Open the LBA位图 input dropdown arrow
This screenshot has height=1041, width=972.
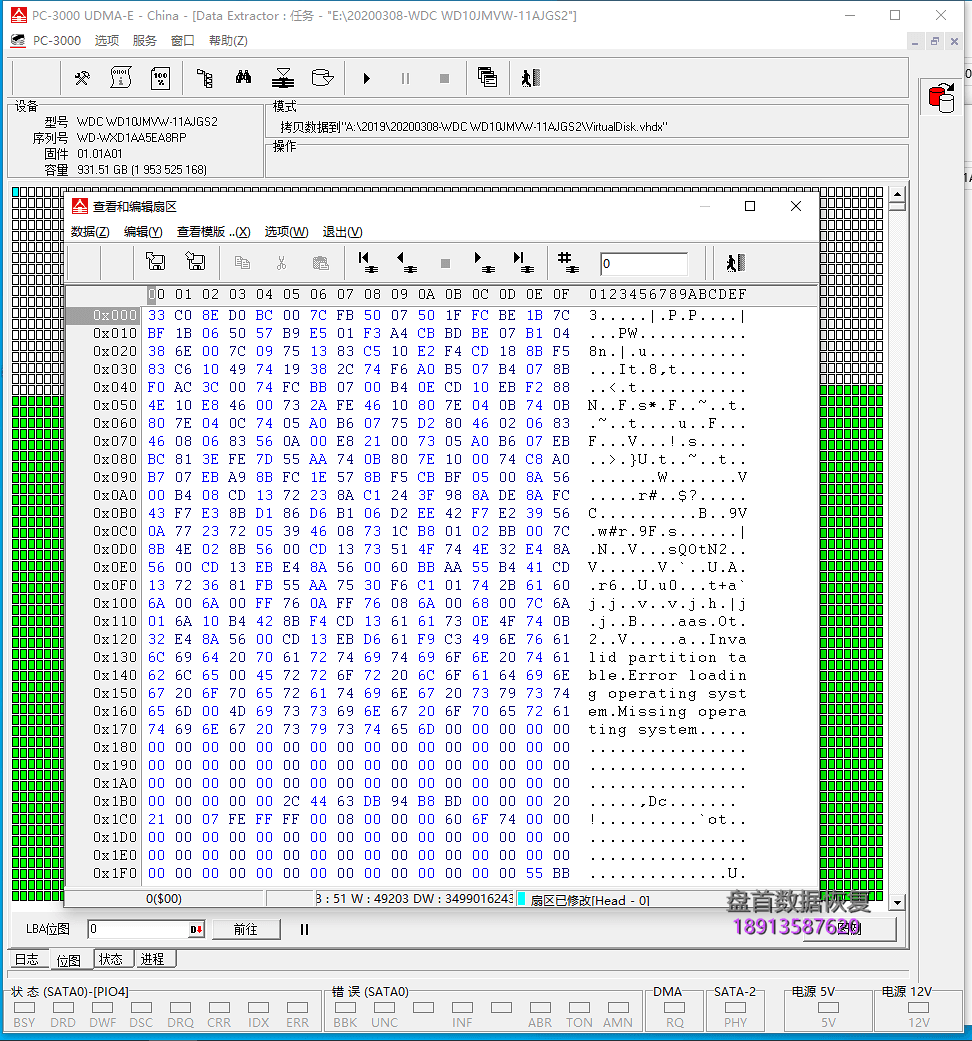(197, 929)
